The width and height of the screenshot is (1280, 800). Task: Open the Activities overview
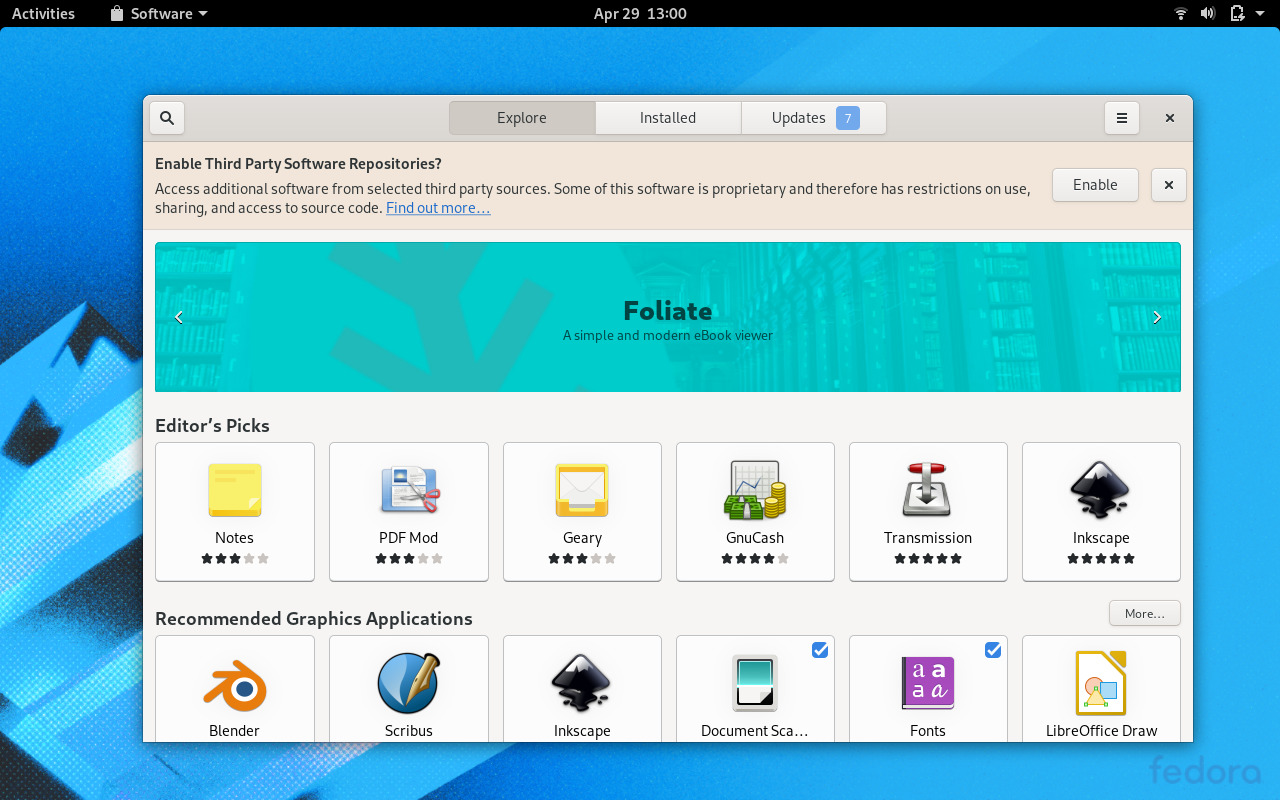point(43,14)
